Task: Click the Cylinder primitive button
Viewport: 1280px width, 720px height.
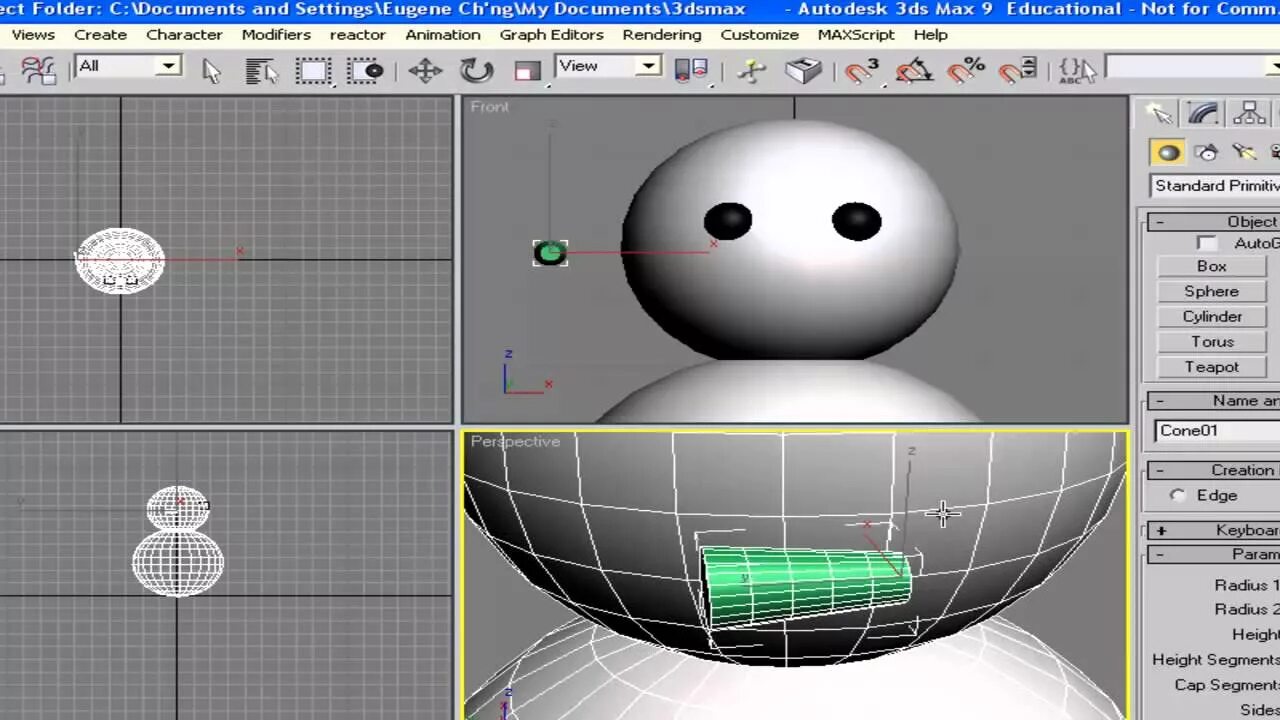Action: [1211, 316]
